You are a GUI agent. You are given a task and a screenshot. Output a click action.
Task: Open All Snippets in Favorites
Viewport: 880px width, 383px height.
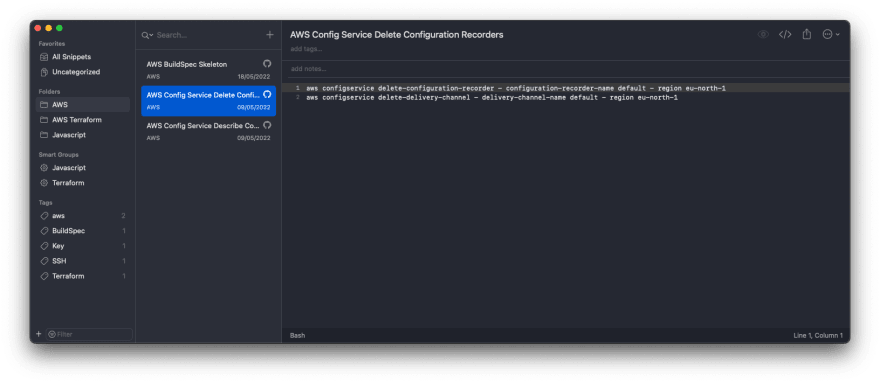click(x=83, y=57)
